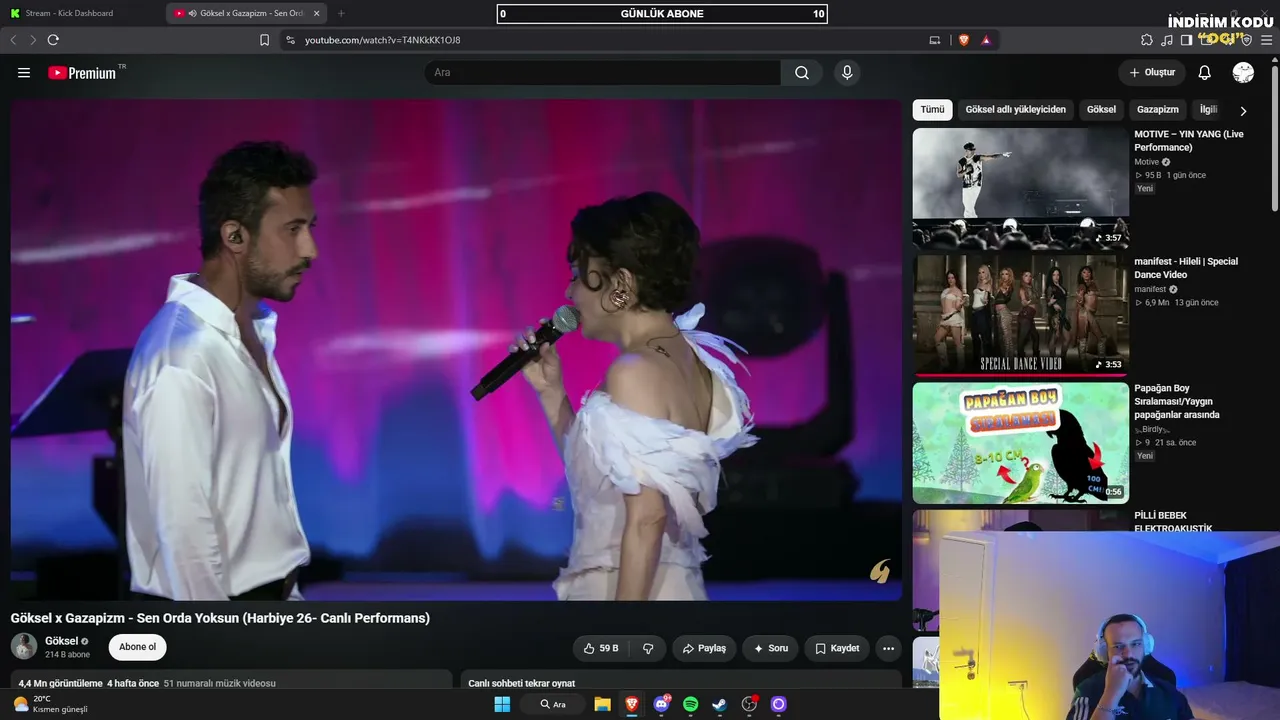Open browser extensions puzzle icon
The width and height of the screenshot is (1280, 720).
point(1147,40)
